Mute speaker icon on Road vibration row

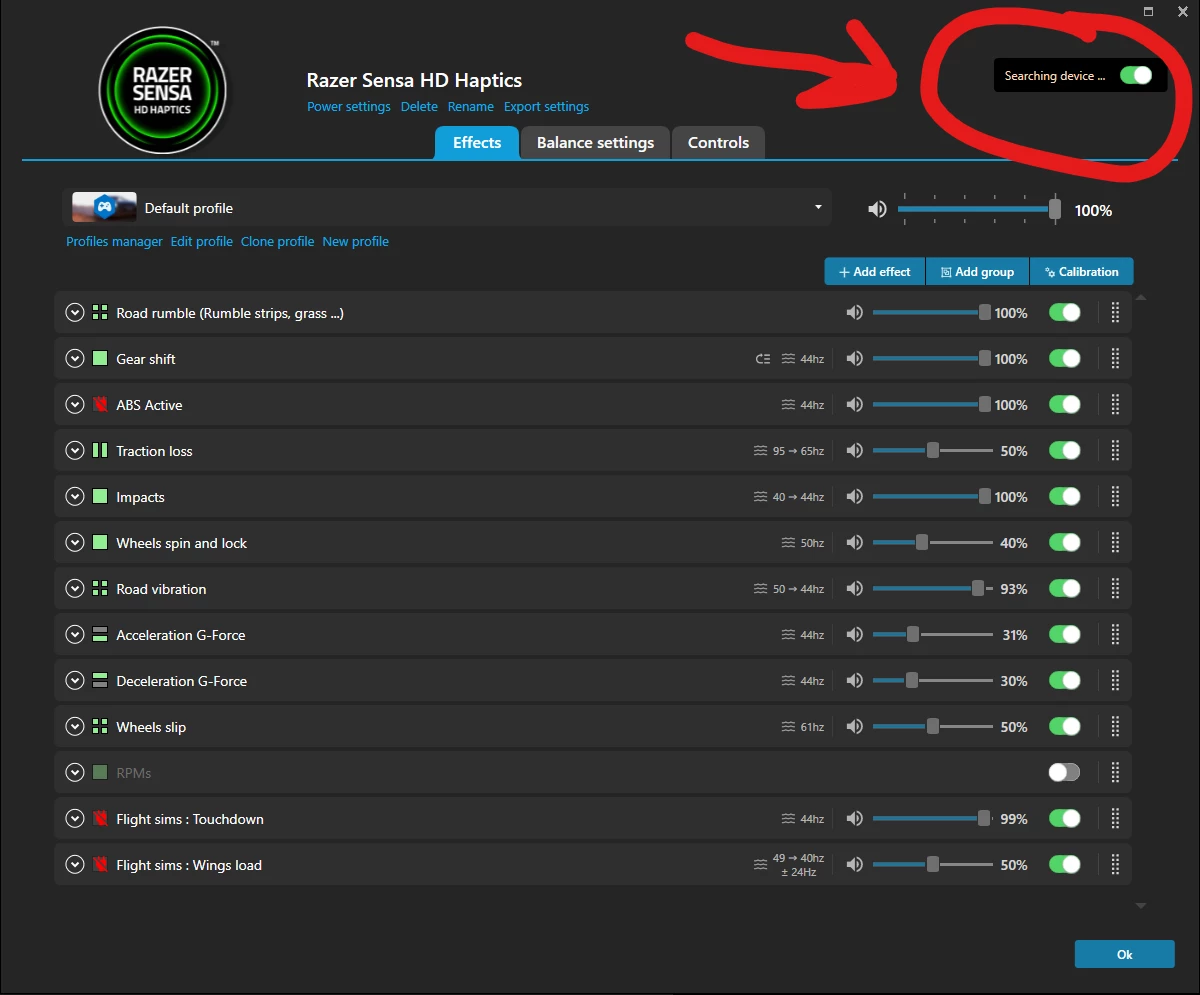point(854,589)
